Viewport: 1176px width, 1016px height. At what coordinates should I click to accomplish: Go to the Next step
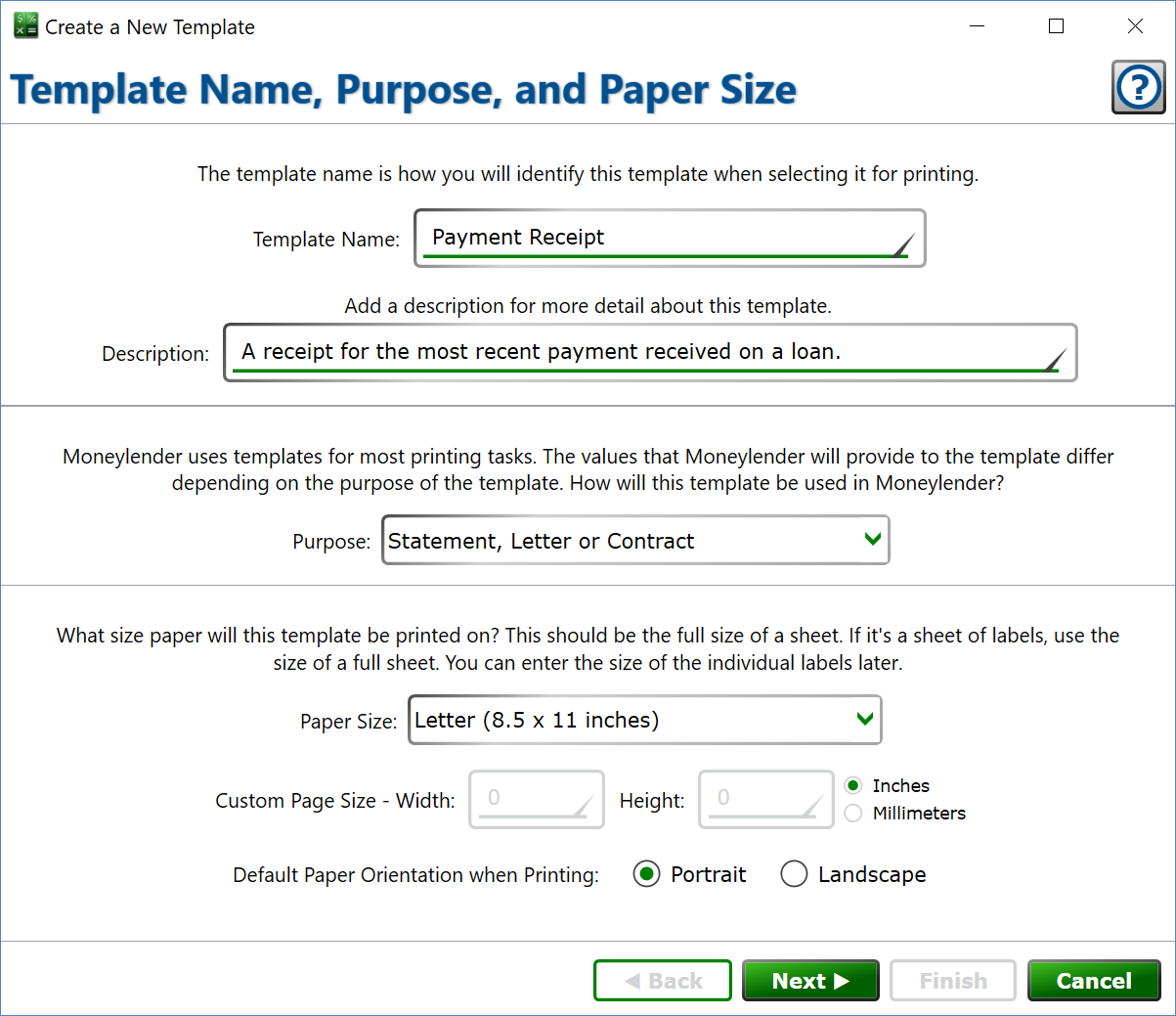pyautogui.click(x=810, y=980)
